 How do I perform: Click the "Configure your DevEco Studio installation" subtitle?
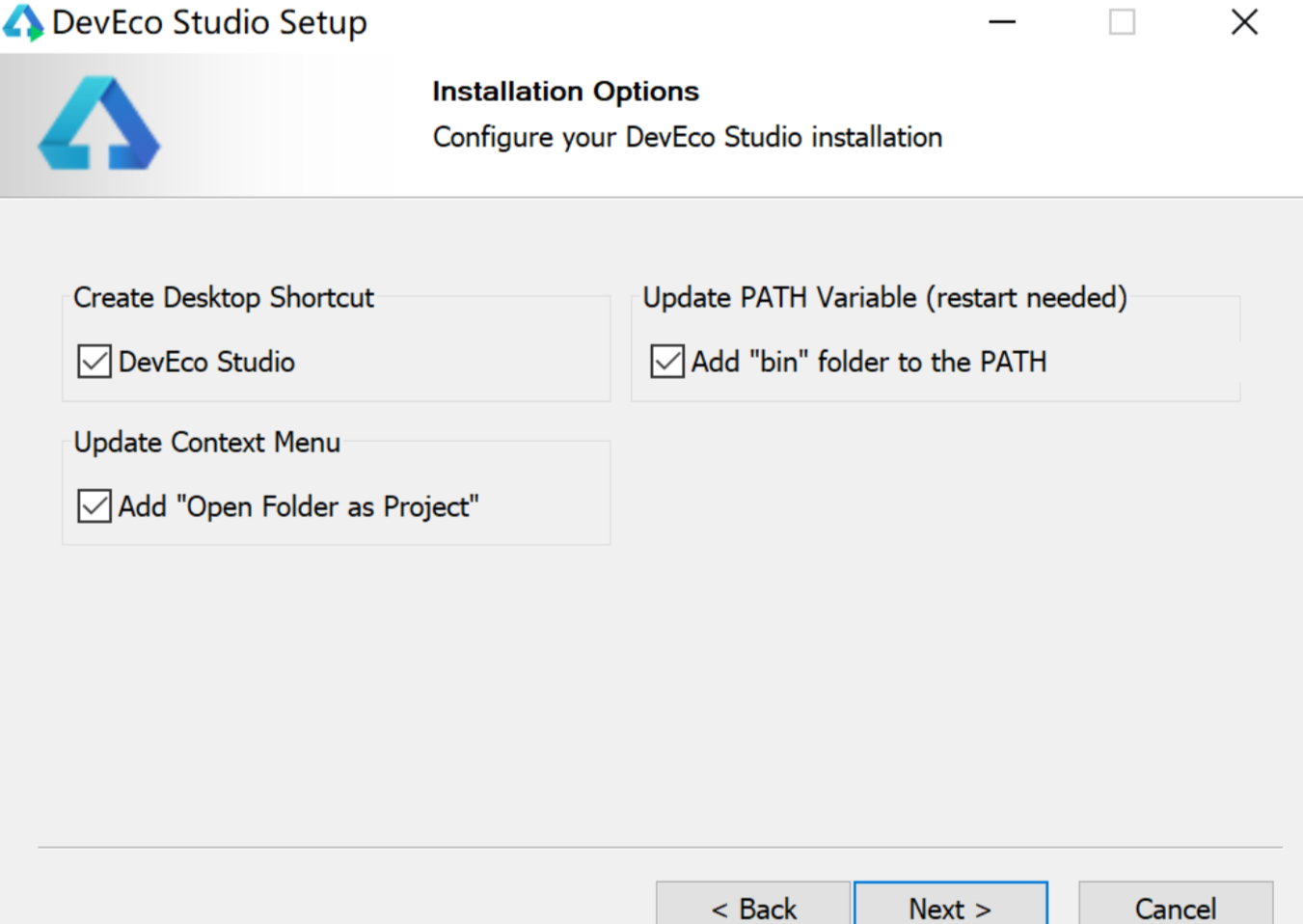click(687, 137)
